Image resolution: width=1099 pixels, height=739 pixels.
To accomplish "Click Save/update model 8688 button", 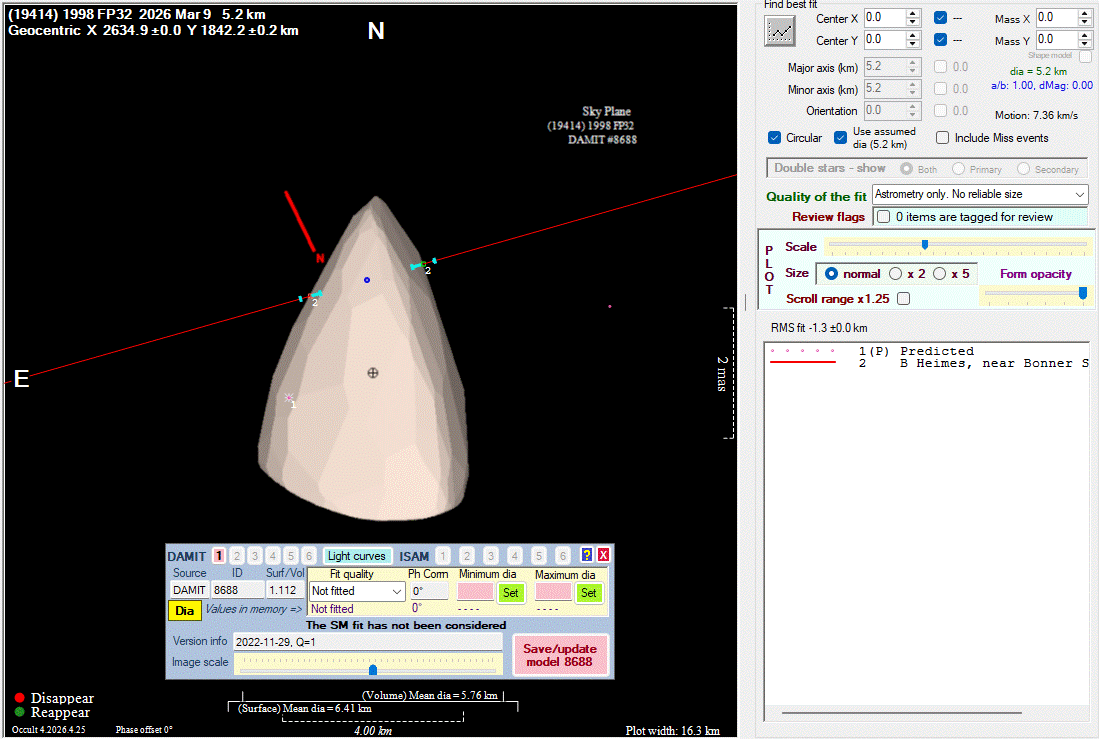I will [x=560, y=655].
